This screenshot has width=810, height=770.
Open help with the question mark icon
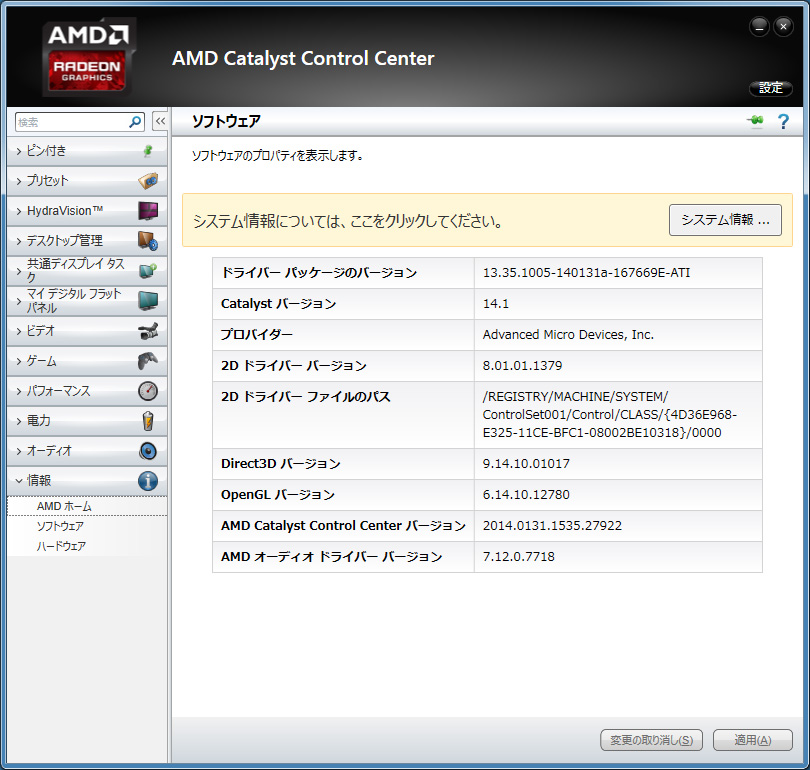[x=783, y=122]
